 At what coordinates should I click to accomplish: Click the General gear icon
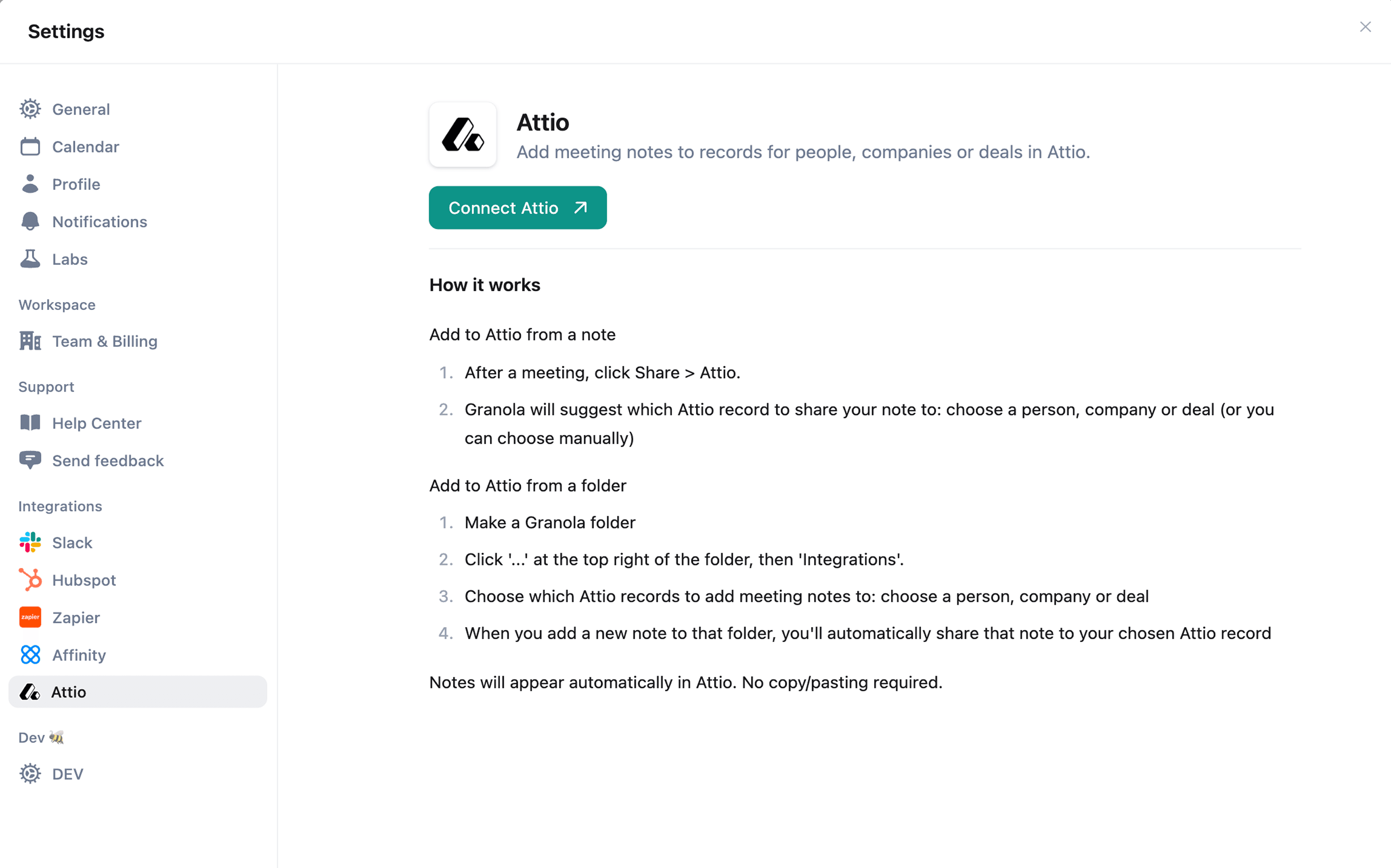[30, 109]
